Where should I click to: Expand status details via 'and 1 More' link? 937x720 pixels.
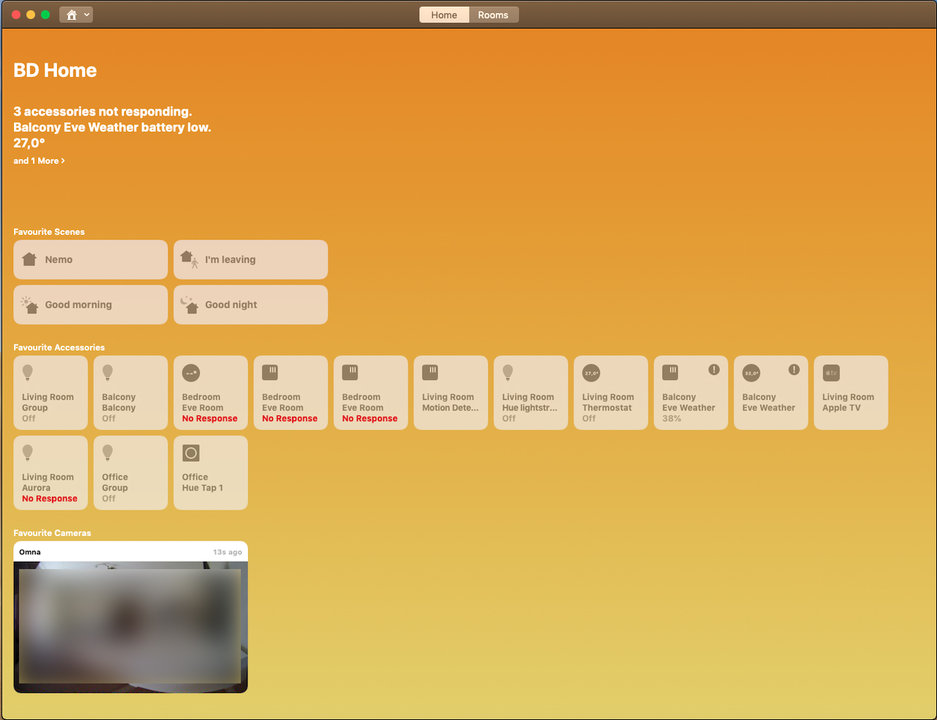click(39, 161)
